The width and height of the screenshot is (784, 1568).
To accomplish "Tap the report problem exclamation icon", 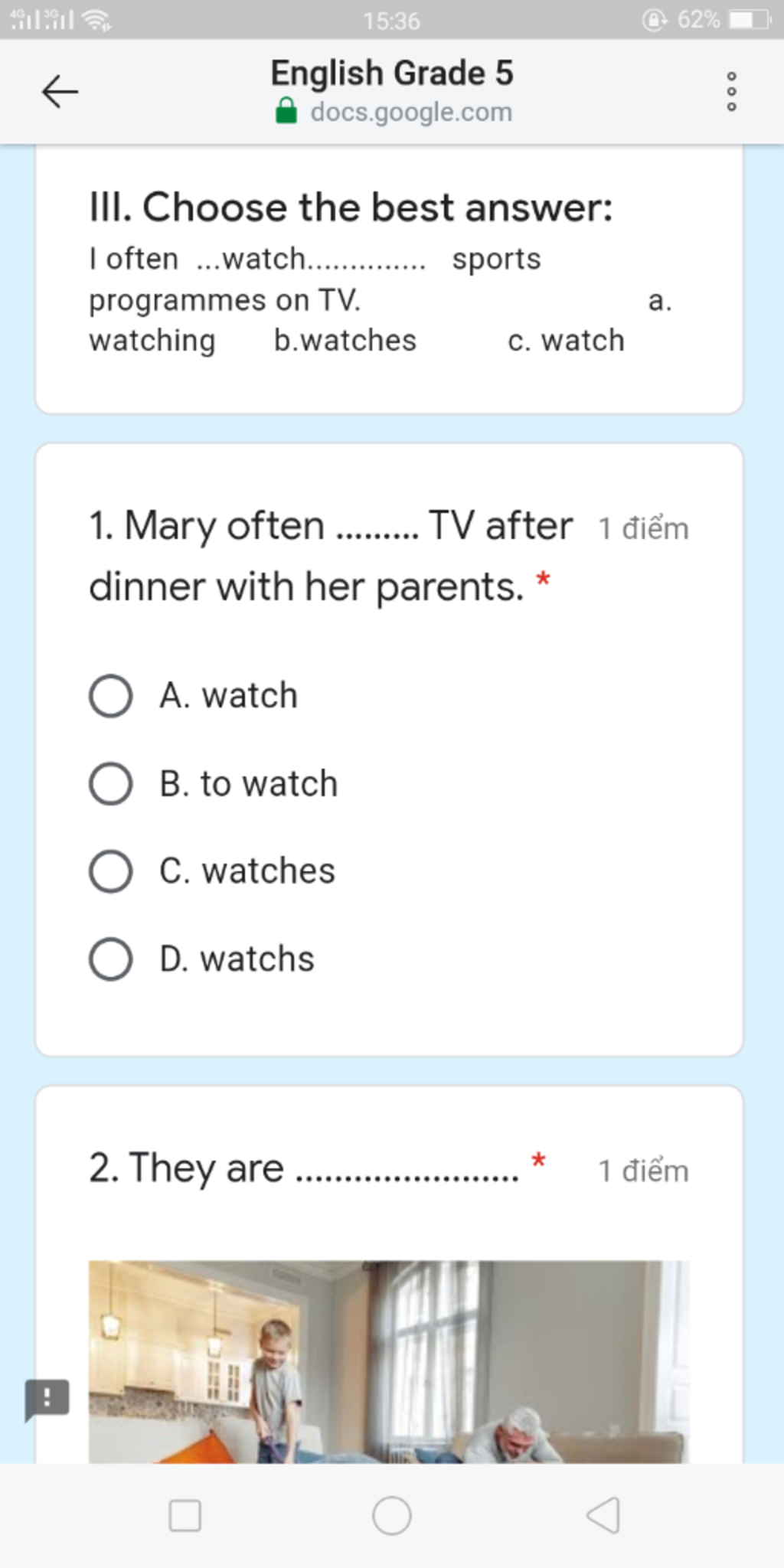I will [47, 1398].
